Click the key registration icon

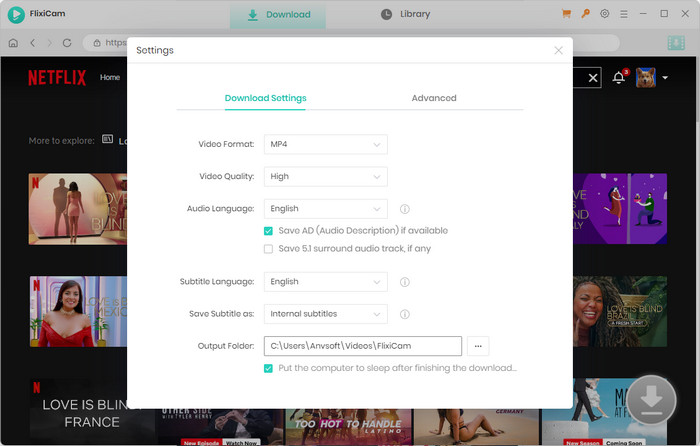tap(585, 14)
